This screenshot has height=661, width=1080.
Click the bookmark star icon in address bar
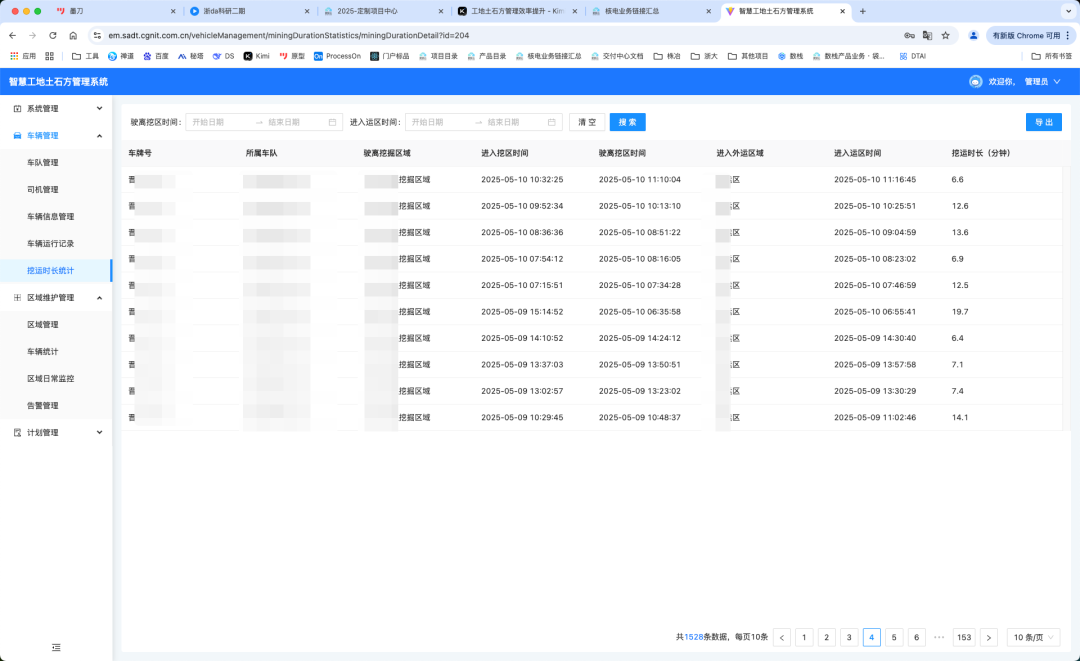(x=945, y=34)
